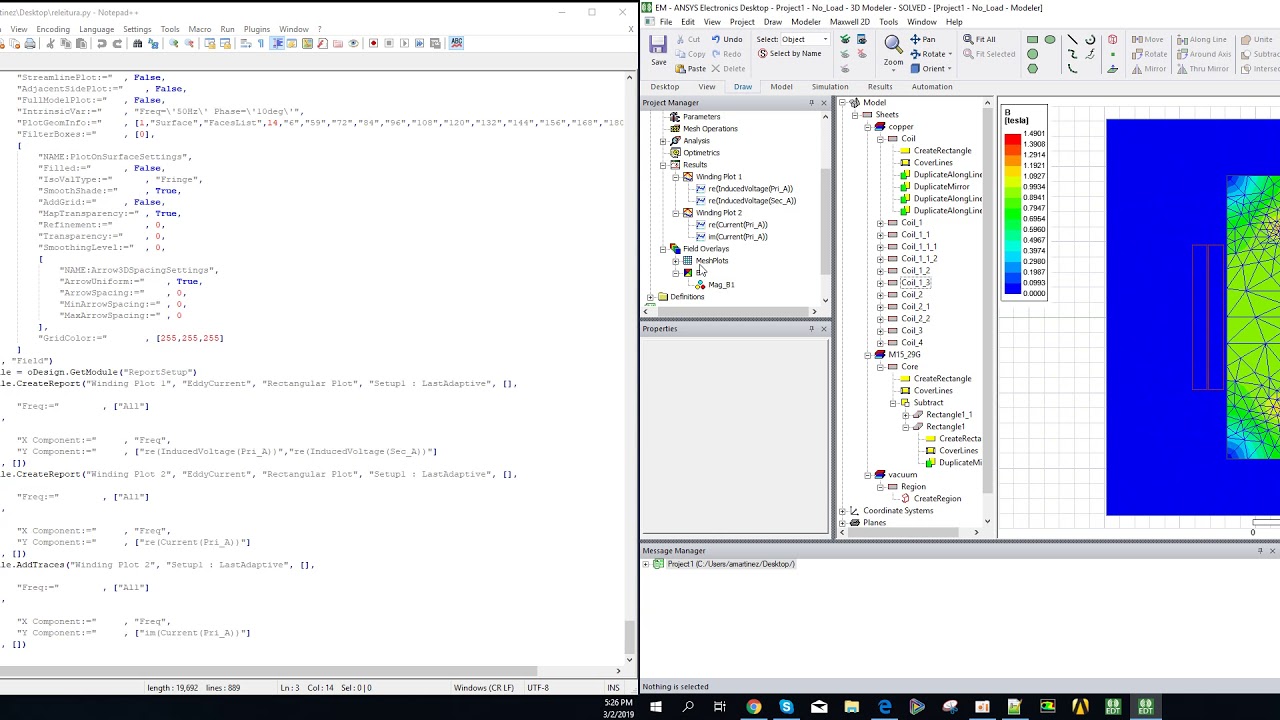
Task: Switch to the Simulation ribbon tab
Action: [x=830, y=87]
